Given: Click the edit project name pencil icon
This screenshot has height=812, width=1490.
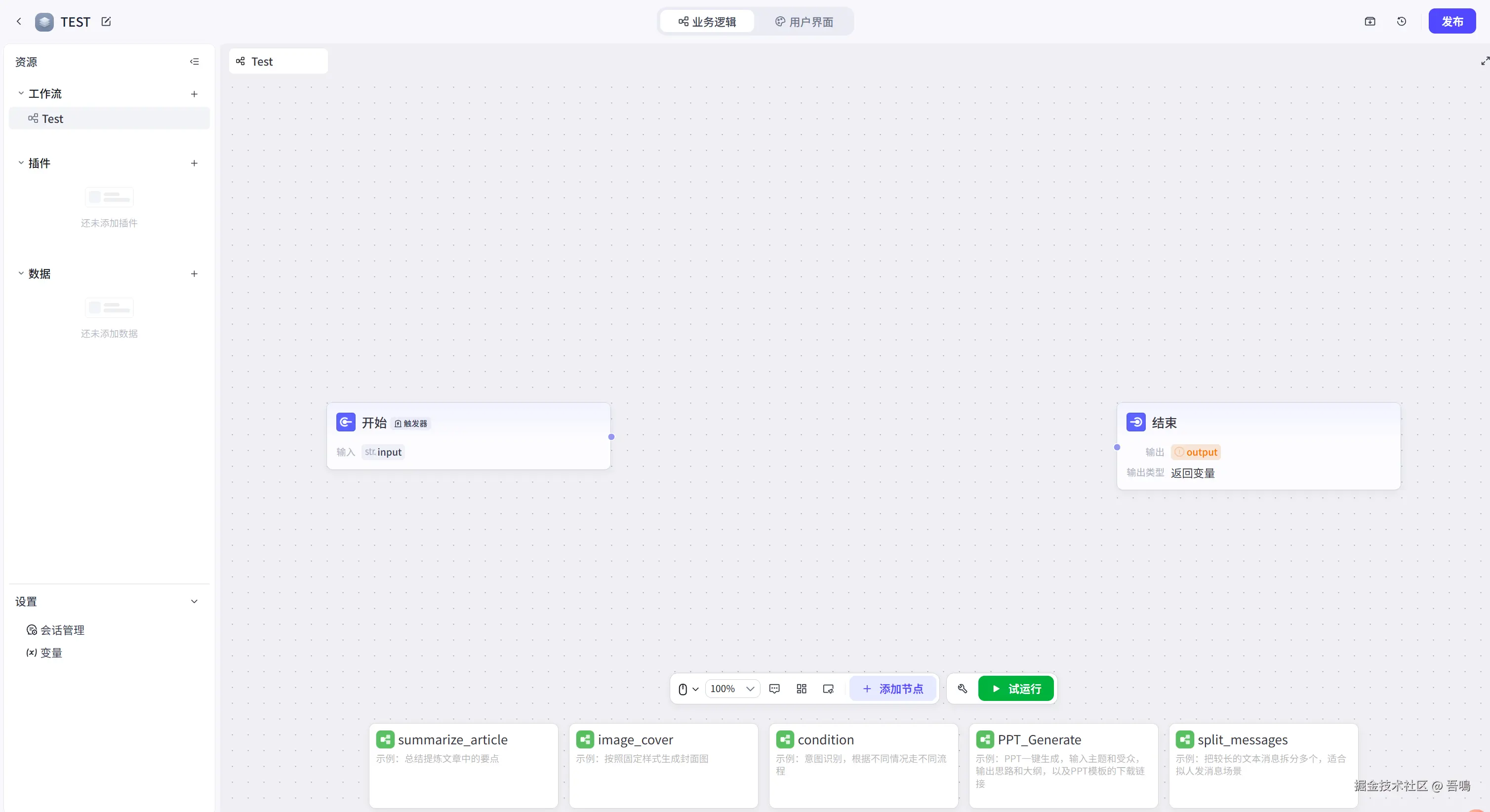Looking at the screenshot, I should pos(106,21).
